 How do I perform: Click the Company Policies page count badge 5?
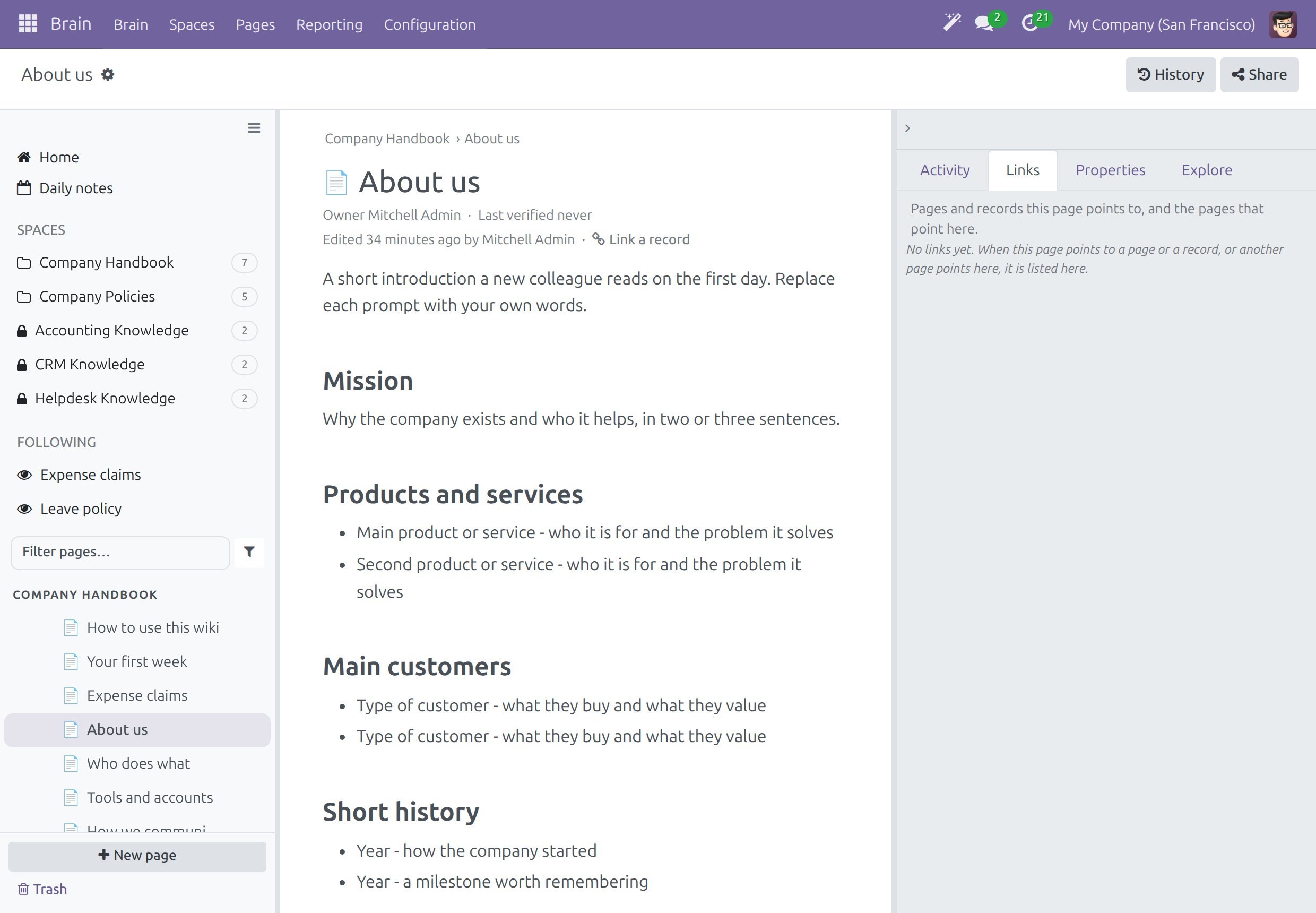tap(244, 296)
